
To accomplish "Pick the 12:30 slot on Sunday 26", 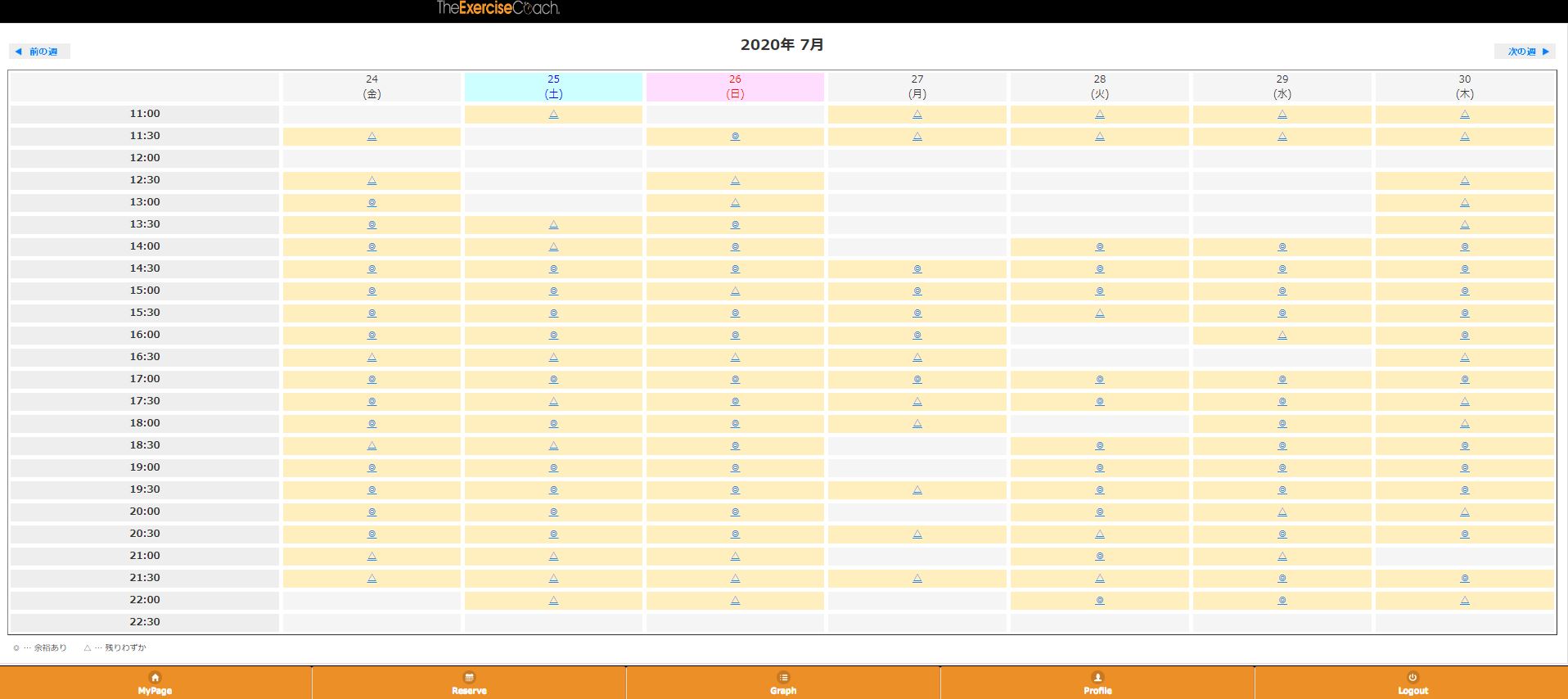I will point(735,181).
